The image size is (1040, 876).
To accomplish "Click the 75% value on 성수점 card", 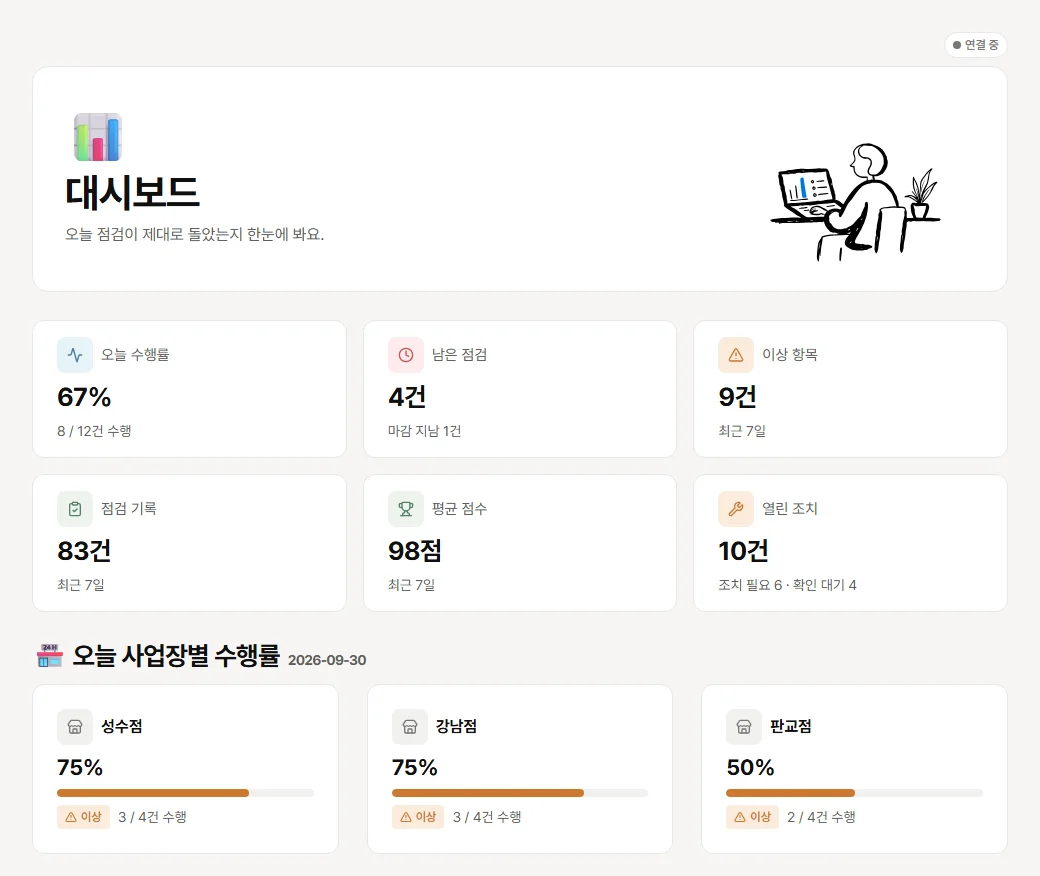I will click(x=80, y=767).
